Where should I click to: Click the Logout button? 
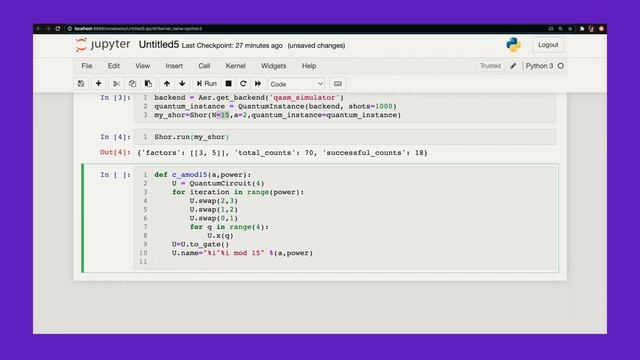pos(548,45)
